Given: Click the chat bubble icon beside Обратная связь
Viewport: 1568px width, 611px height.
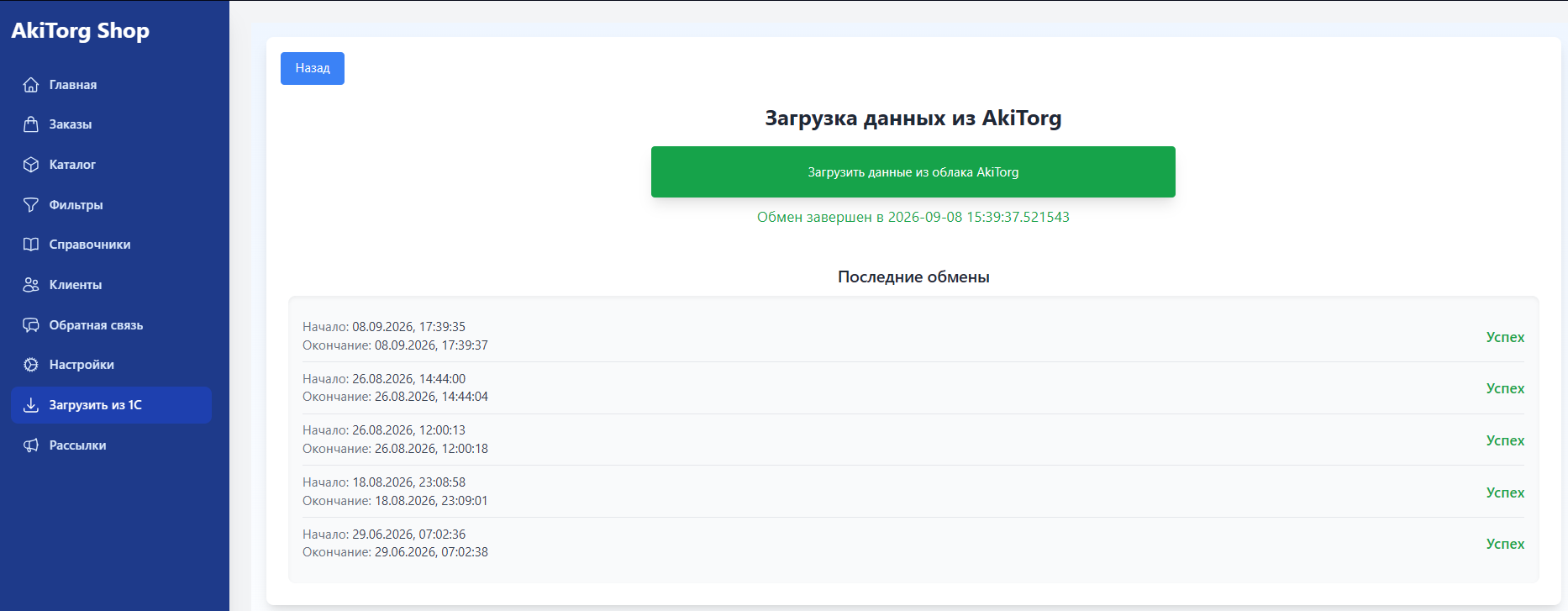Looking at the screenshot, I should (x=31, y=325).
